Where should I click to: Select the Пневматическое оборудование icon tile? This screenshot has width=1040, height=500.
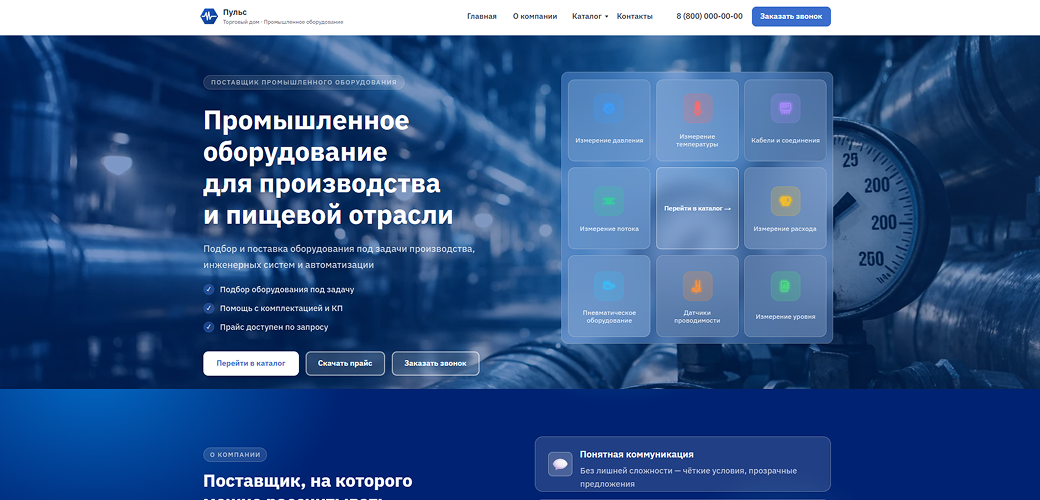[x=609, y=286]
